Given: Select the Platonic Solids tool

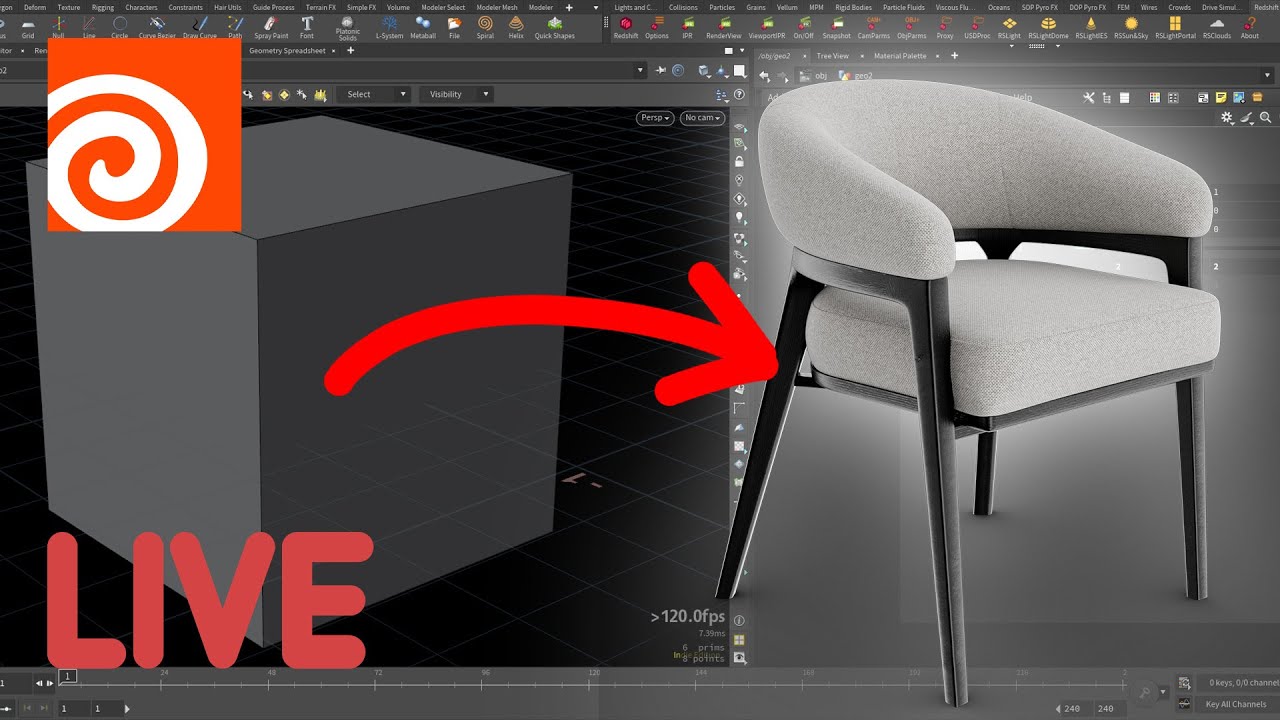Looking at the screenshot, I should point(348,28).
